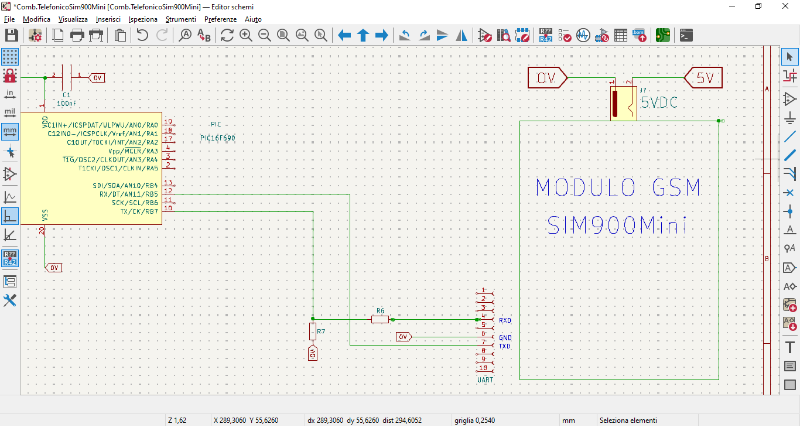The height and width of the screenshot is (426, 800).
Task: Activate highlight net tool
Action: pos(790,76)
